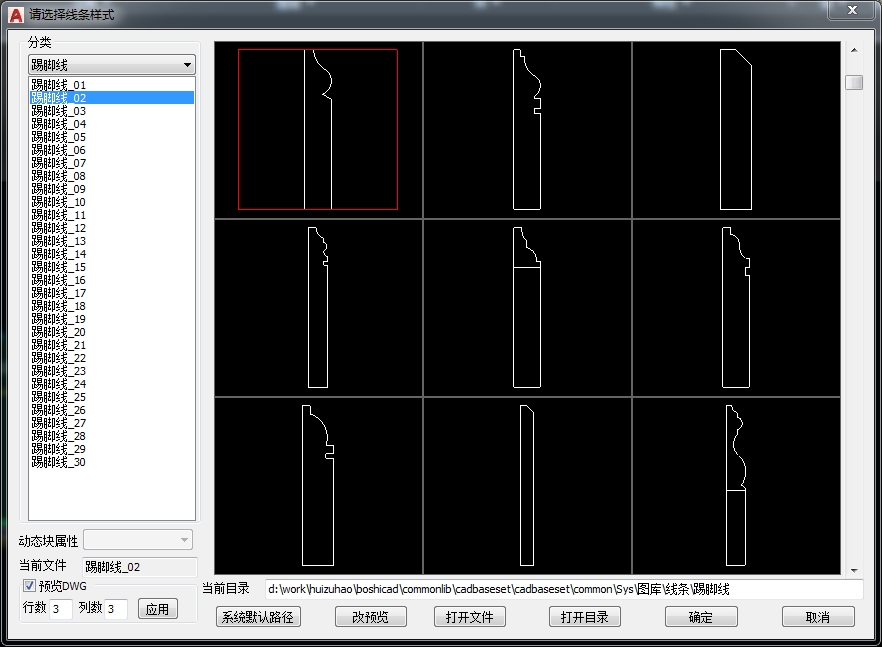Select 踢脚线_20 in the list

coord(111,332)
